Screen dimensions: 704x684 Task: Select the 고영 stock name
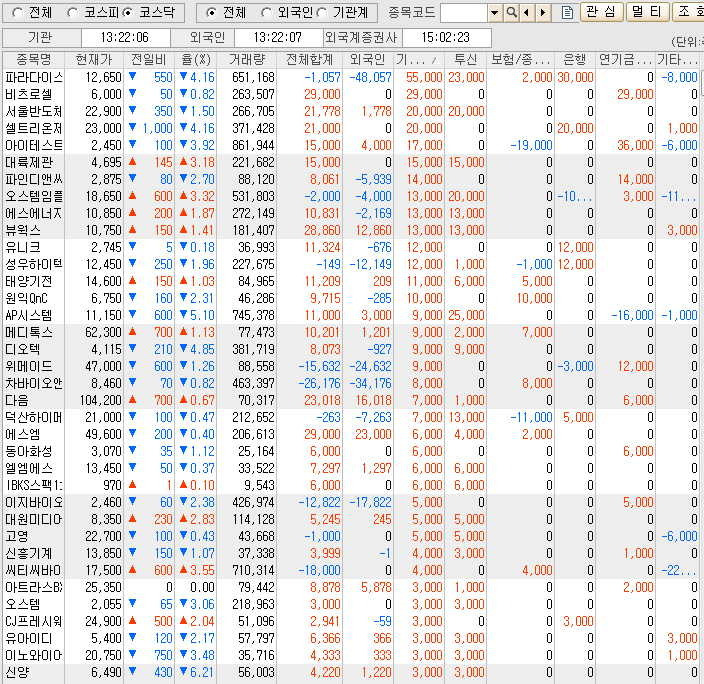click(x=17, y=536)
